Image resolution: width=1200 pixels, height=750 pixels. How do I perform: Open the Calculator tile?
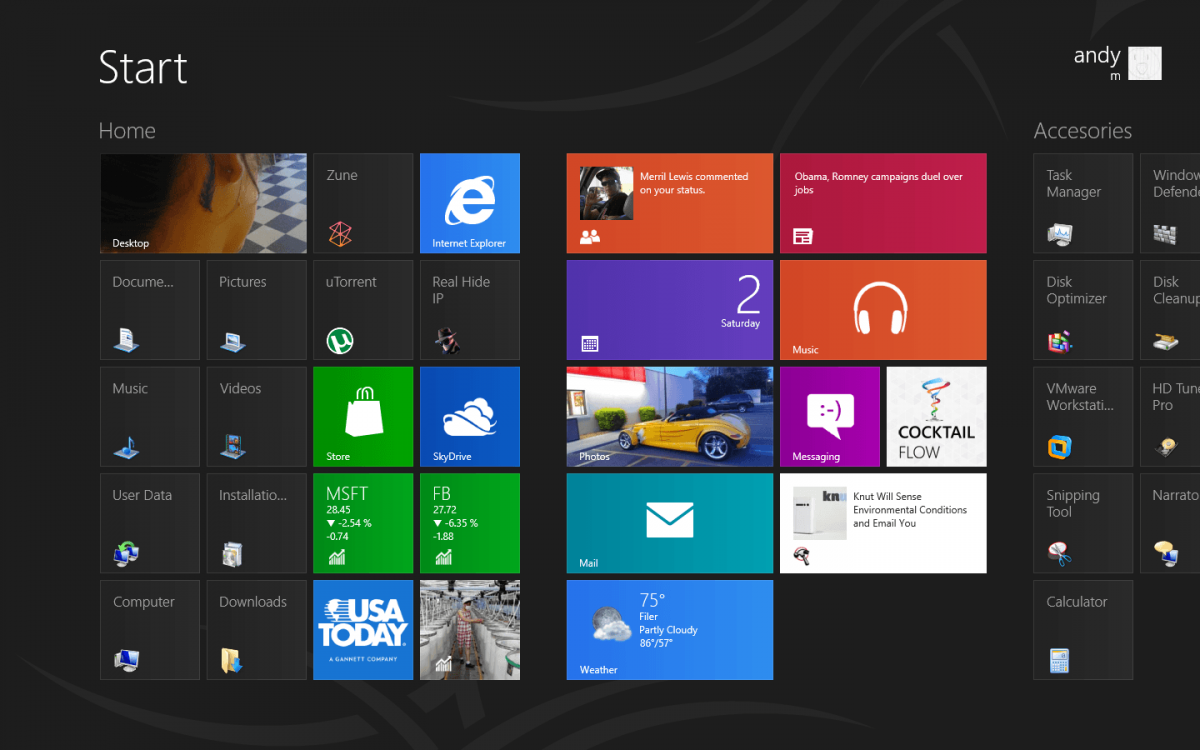coord(1083,630)
